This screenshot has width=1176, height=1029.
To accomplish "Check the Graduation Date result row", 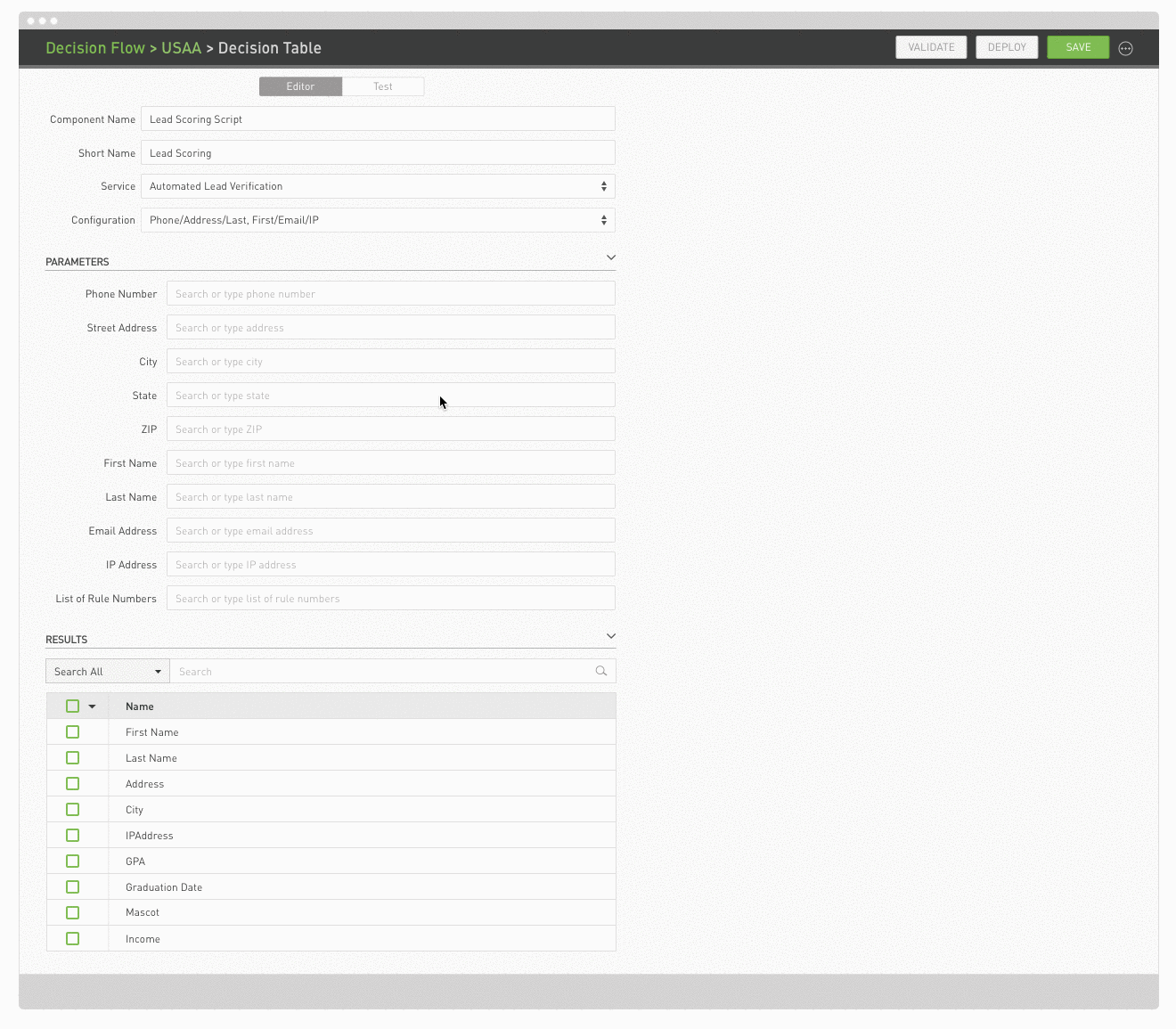I will point(73,887).
